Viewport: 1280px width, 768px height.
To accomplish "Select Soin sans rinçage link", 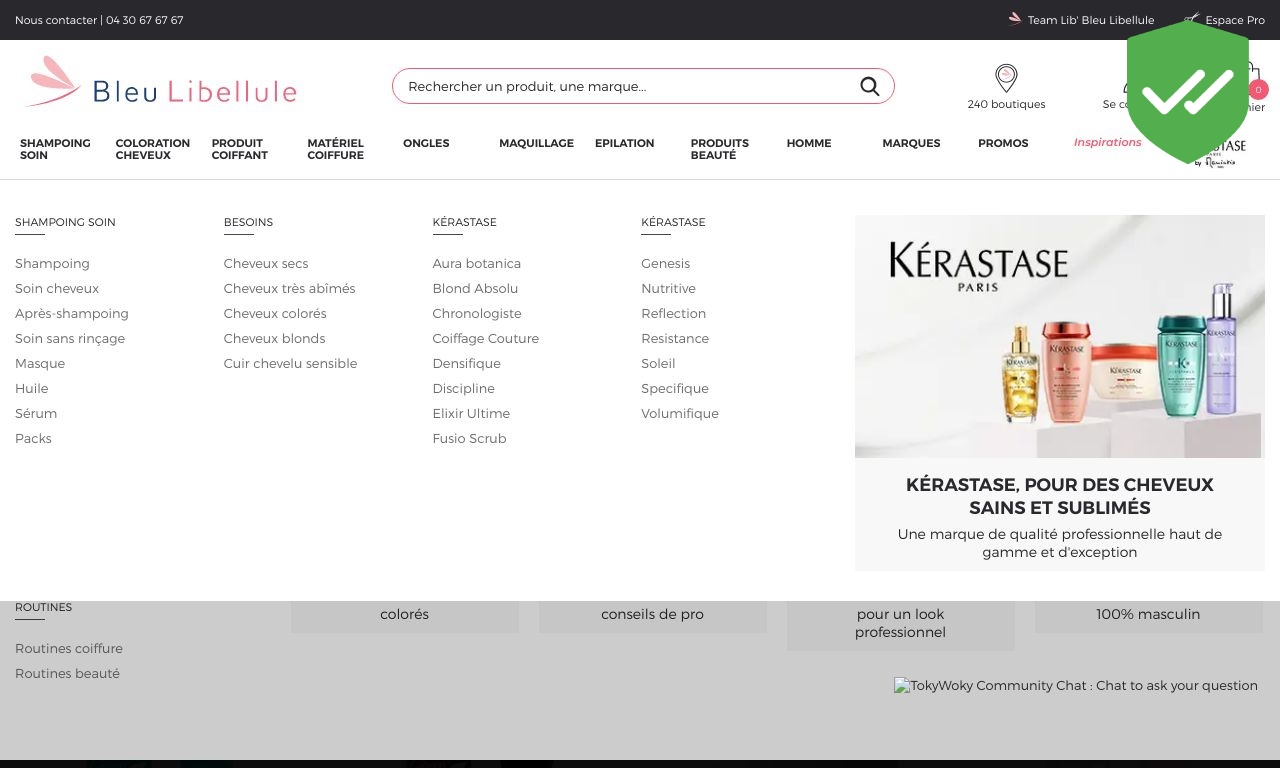I will 70,338.
